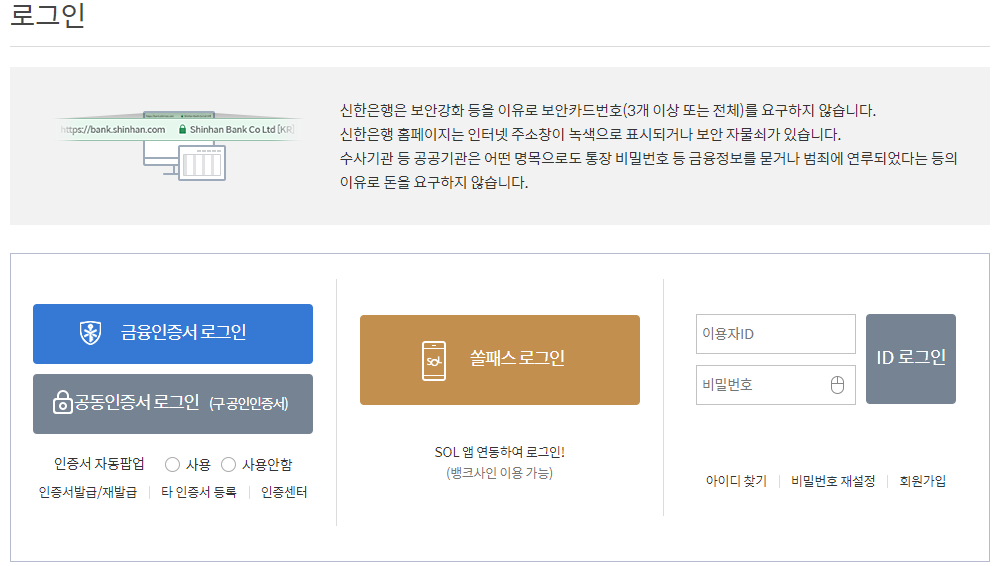
Task: Open the 아이디 찾기 link
Action: tap(736, 481)
